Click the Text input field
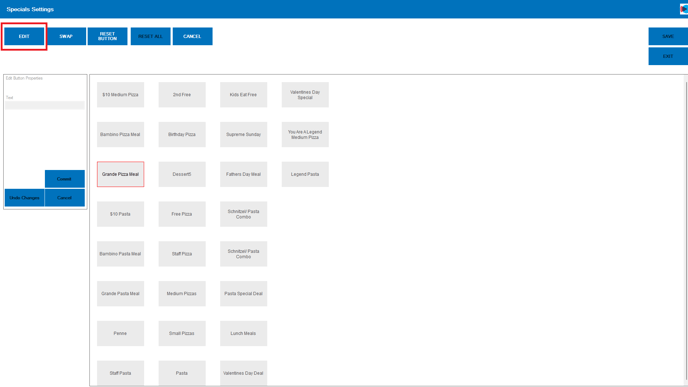 [x=45, y=105]
